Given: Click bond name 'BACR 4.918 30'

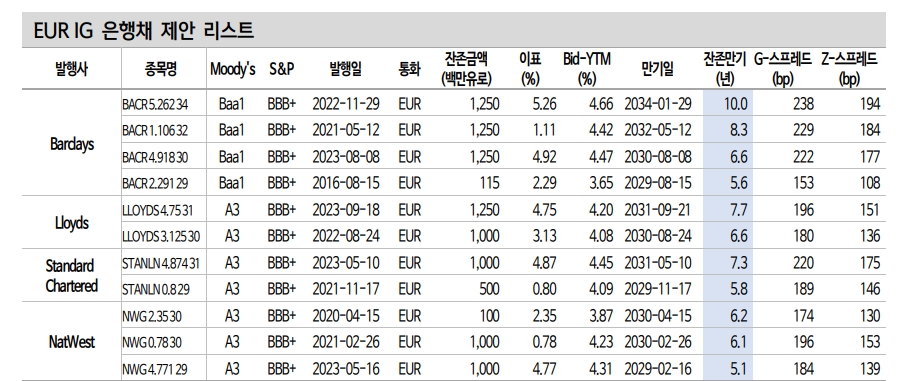Looking at the screenshot, I should tap(155, 157).
